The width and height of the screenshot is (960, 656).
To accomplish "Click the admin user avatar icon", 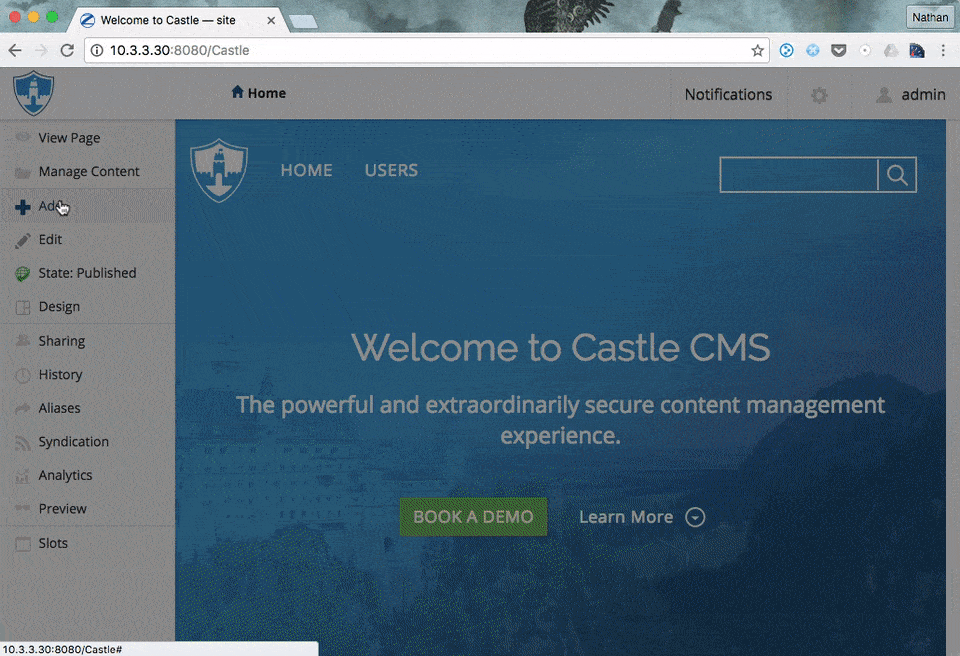I will click(x=883, y=95).
